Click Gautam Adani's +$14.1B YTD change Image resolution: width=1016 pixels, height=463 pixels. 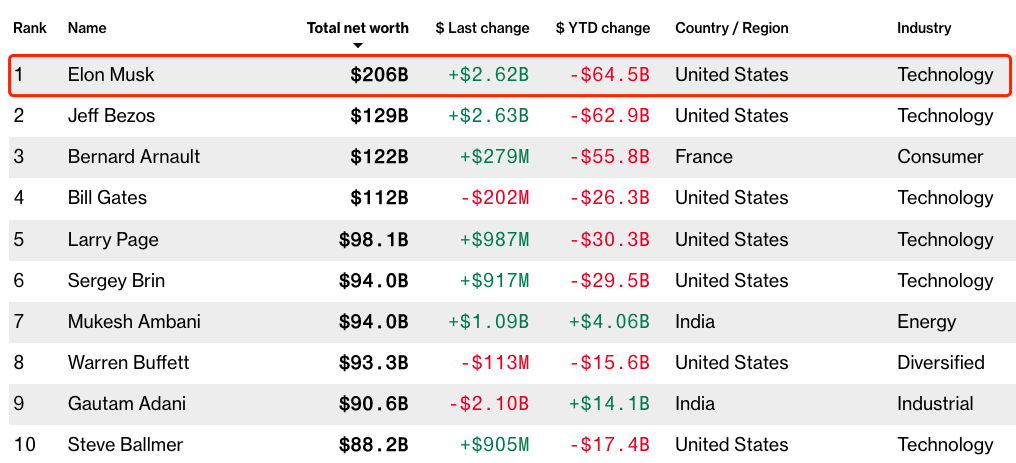pos(609,404)
